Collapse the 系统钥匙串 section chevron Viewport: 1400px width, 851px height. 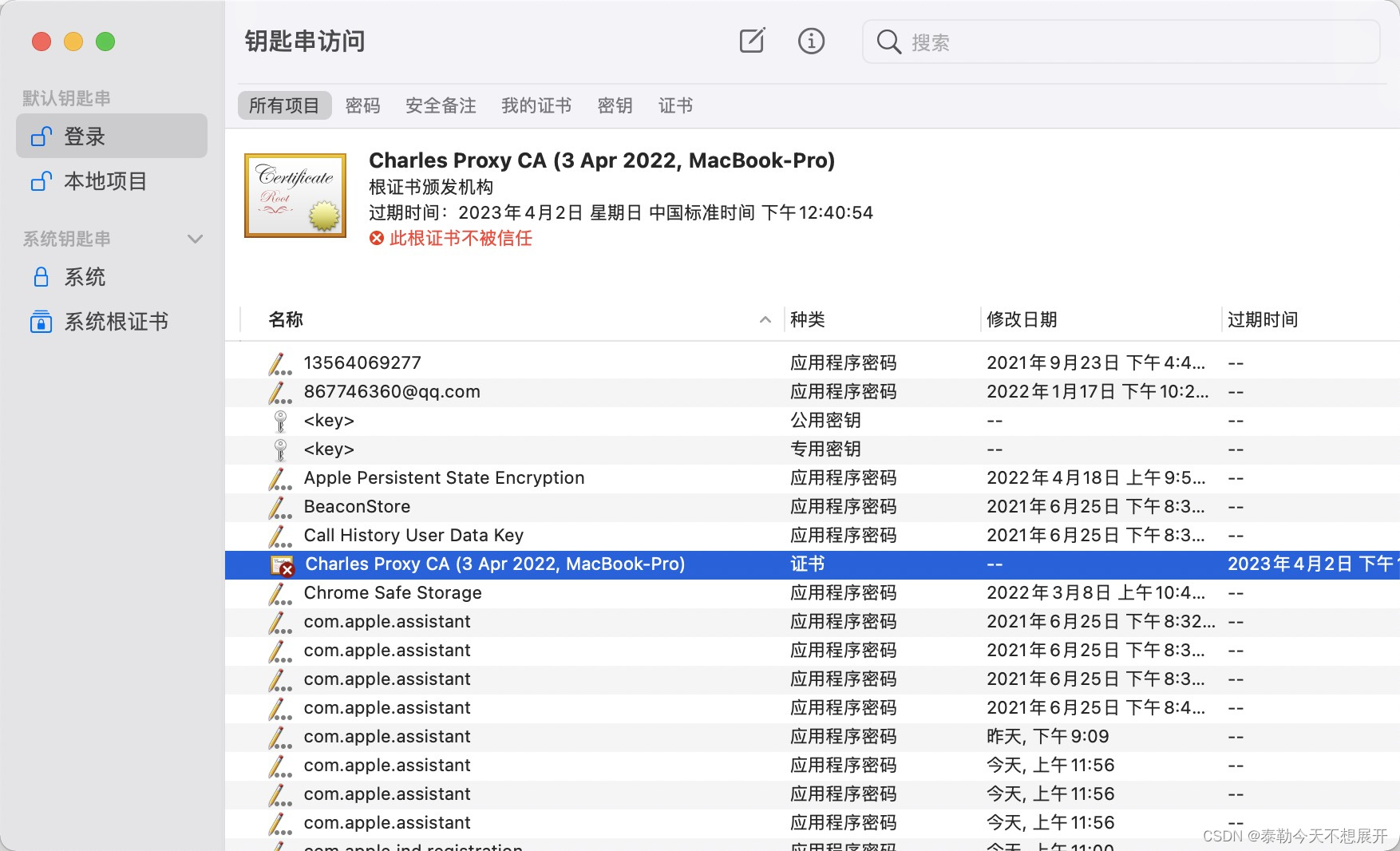195,239
